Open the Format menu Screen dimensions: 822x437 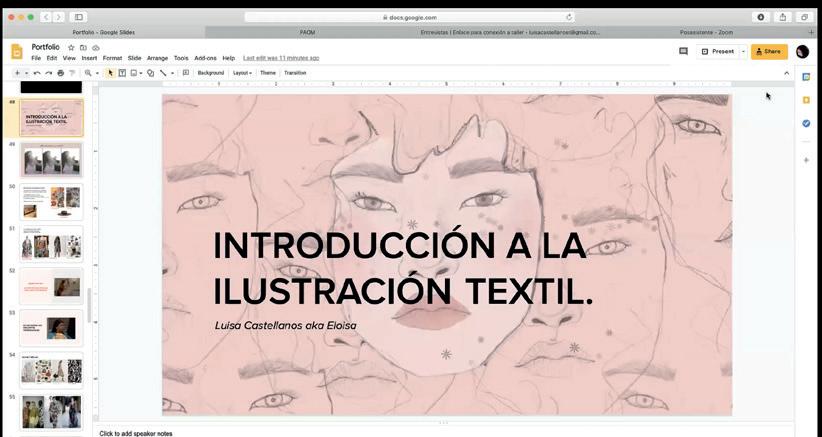pos(112,58)
